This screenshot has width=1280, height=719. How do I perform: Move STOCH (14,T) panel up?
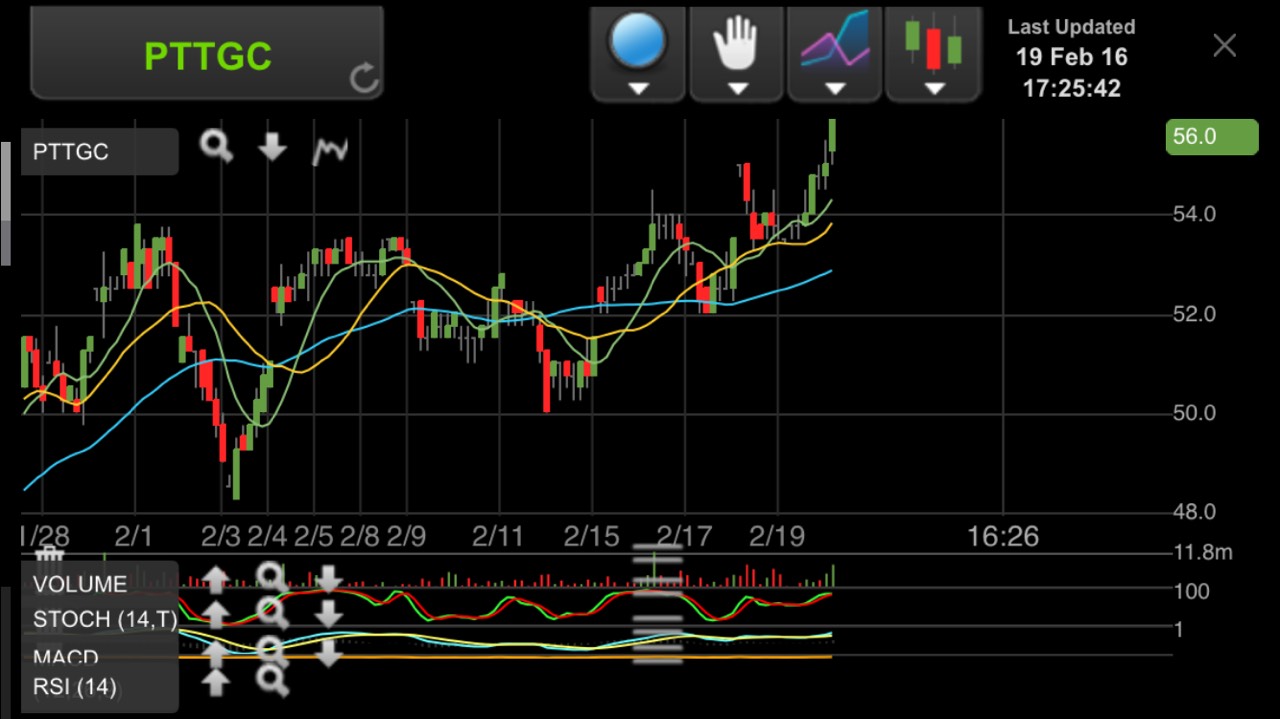216,615
